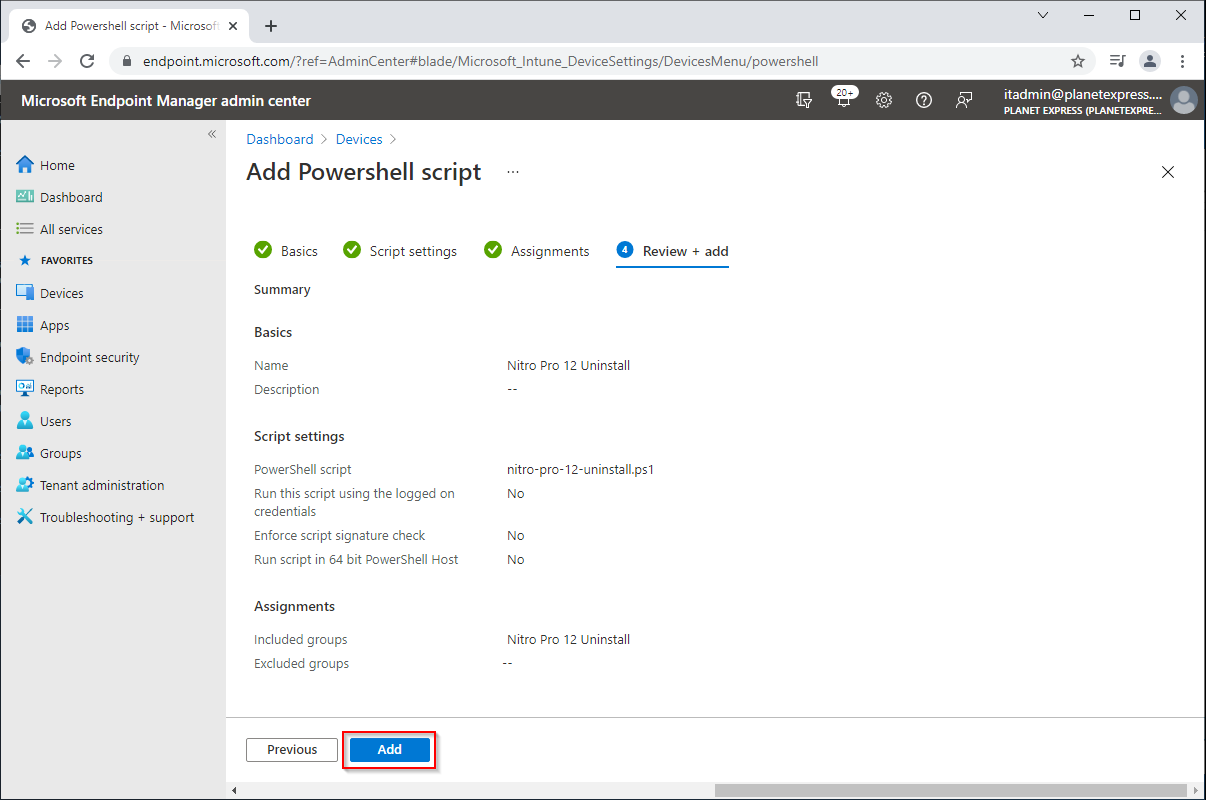Open the tab search dropdown arrow
This screenshot has height=800, width=1206.
(1043, 15)
